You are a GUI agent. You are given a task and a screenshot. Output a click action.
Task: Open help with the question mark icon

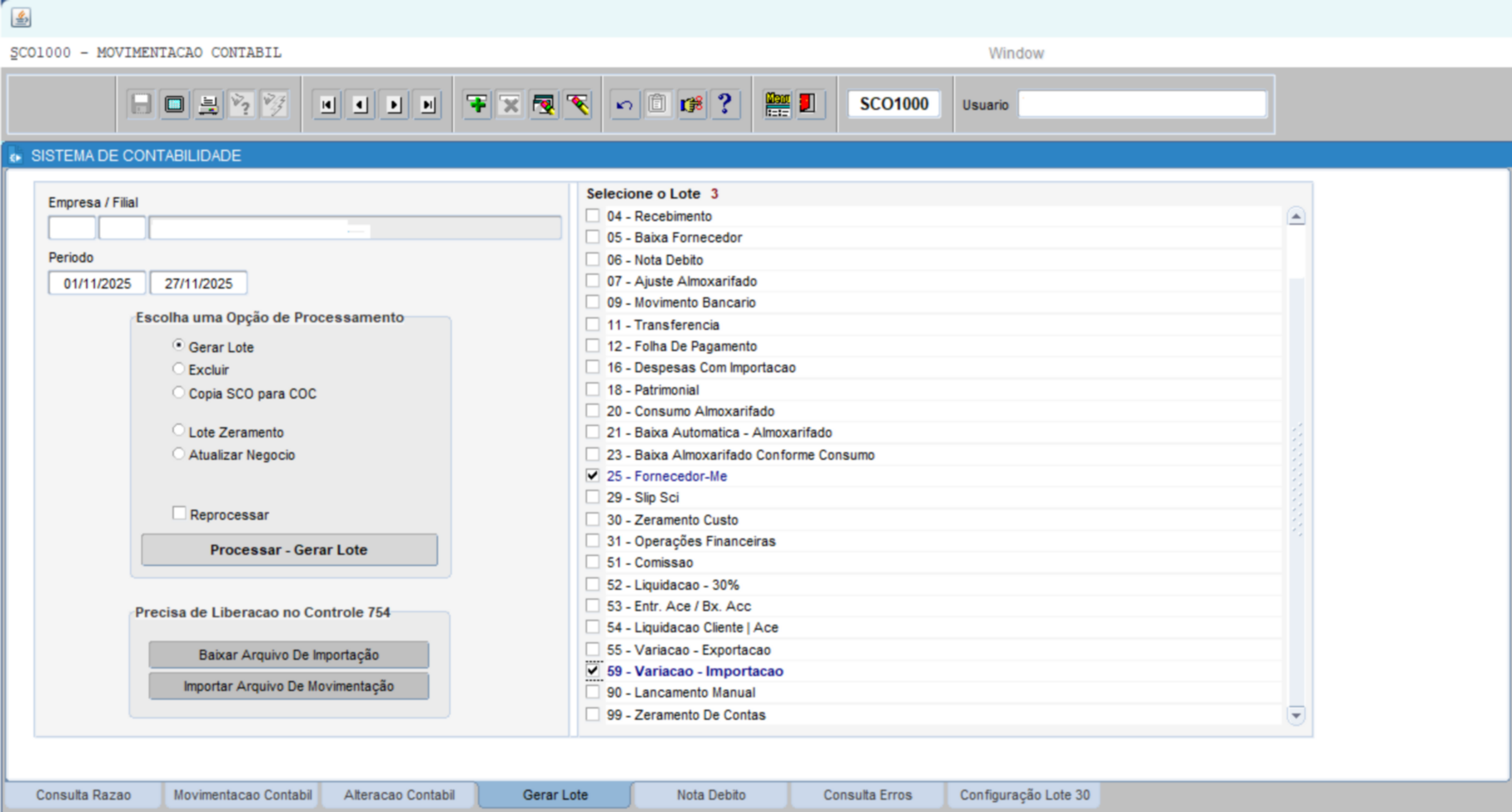724,104
